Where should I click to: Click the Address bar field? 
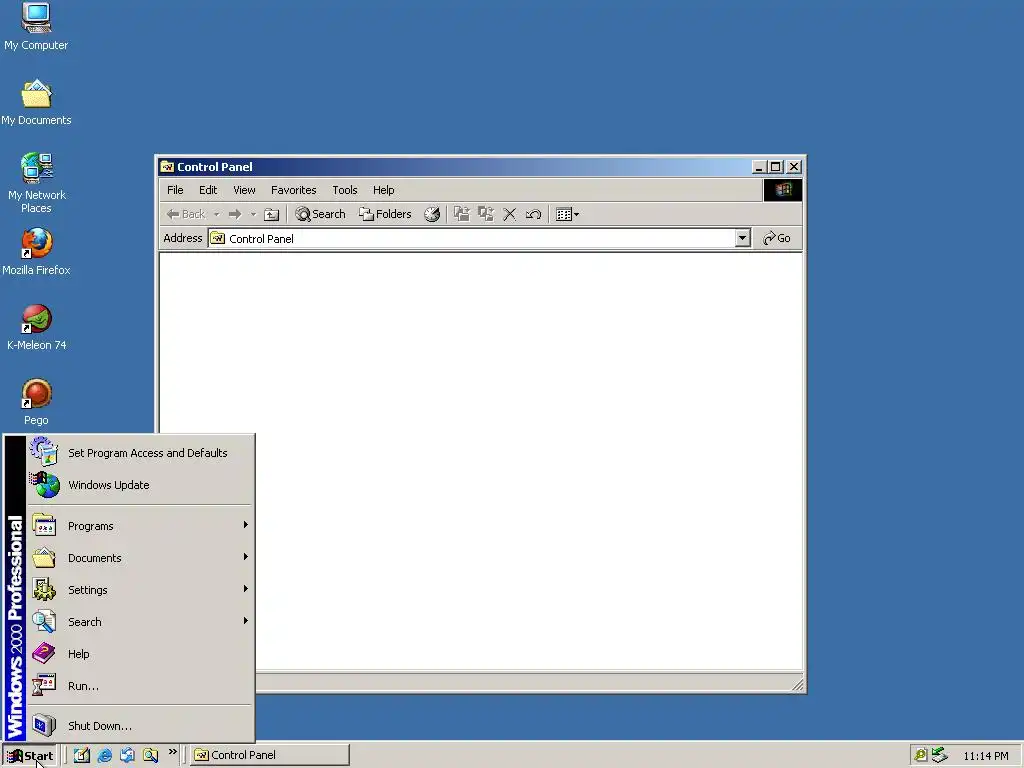coord(479,238)
